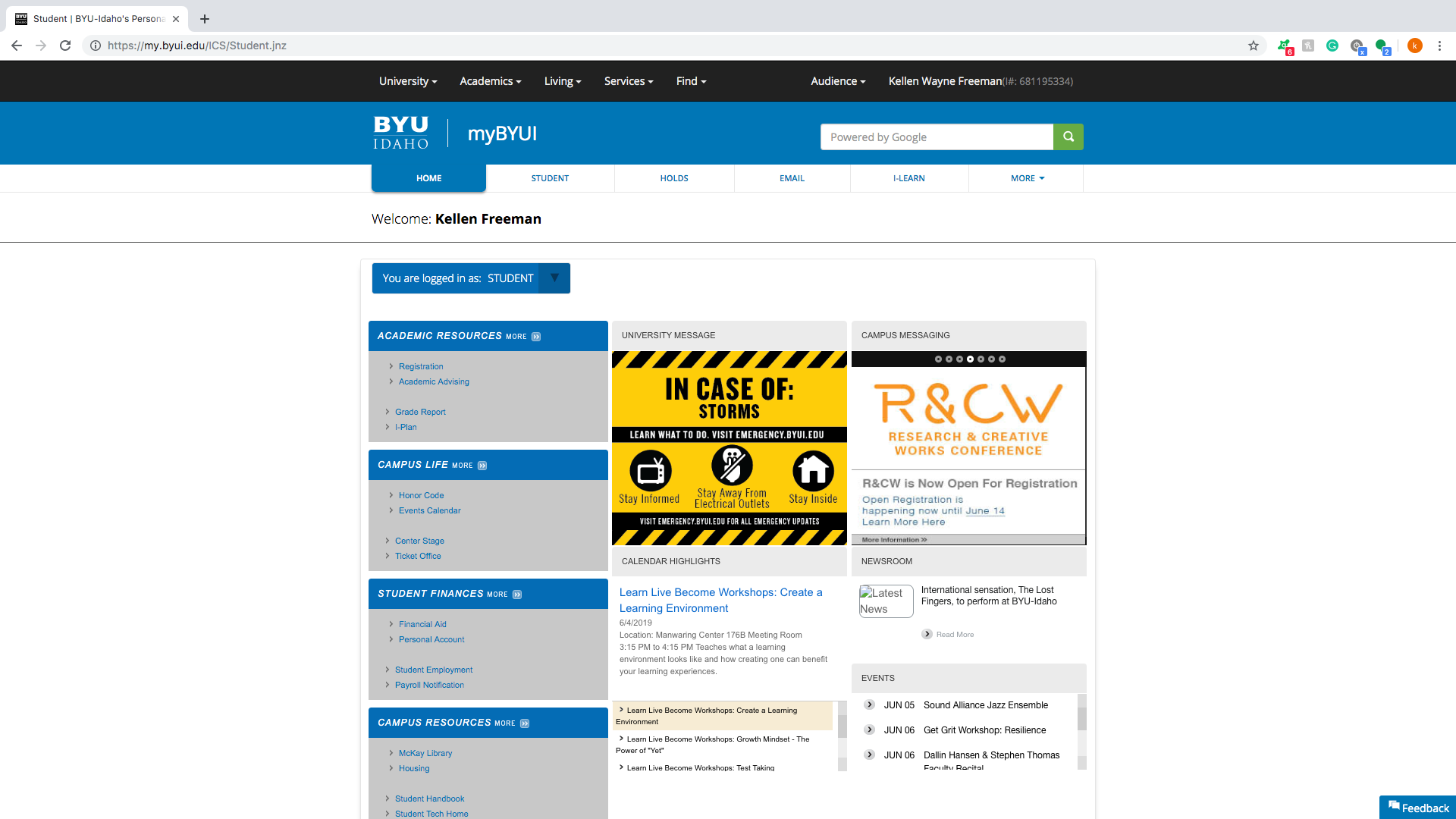
Task: Open the Chrome three-dot menu
Action: (1439, 45)
